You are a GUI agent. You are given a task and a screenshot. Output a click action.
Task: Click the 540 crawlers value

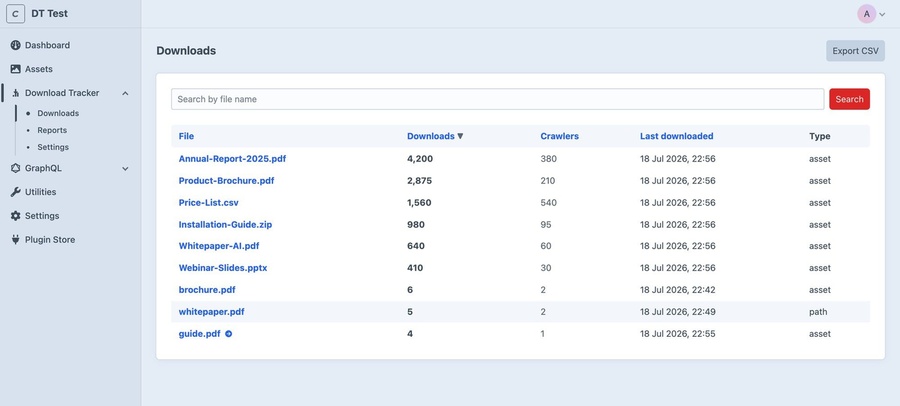pos(548,203)
